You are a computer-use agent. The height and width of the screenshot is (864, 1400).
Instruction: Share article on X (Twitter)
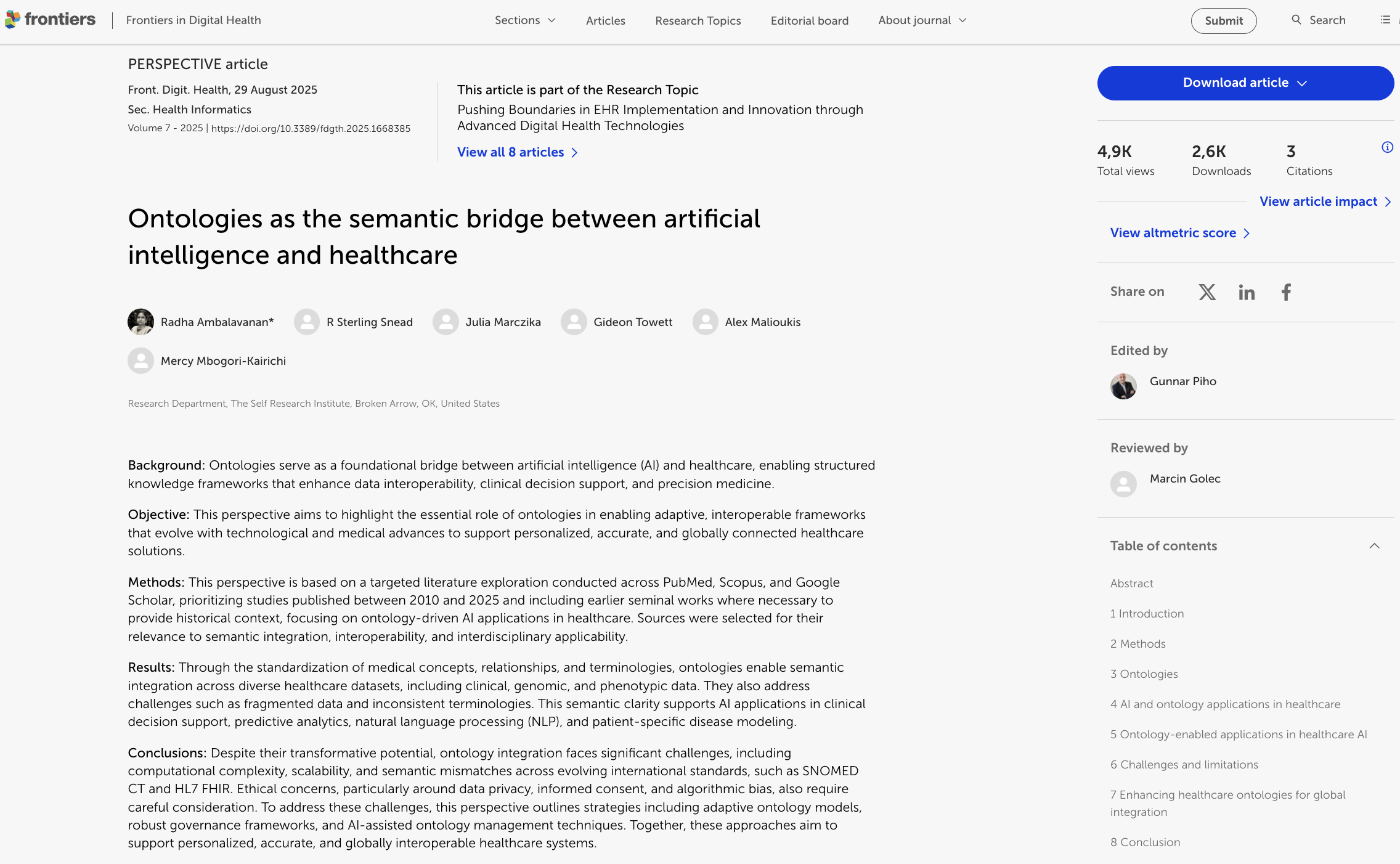click(1207, 292)
